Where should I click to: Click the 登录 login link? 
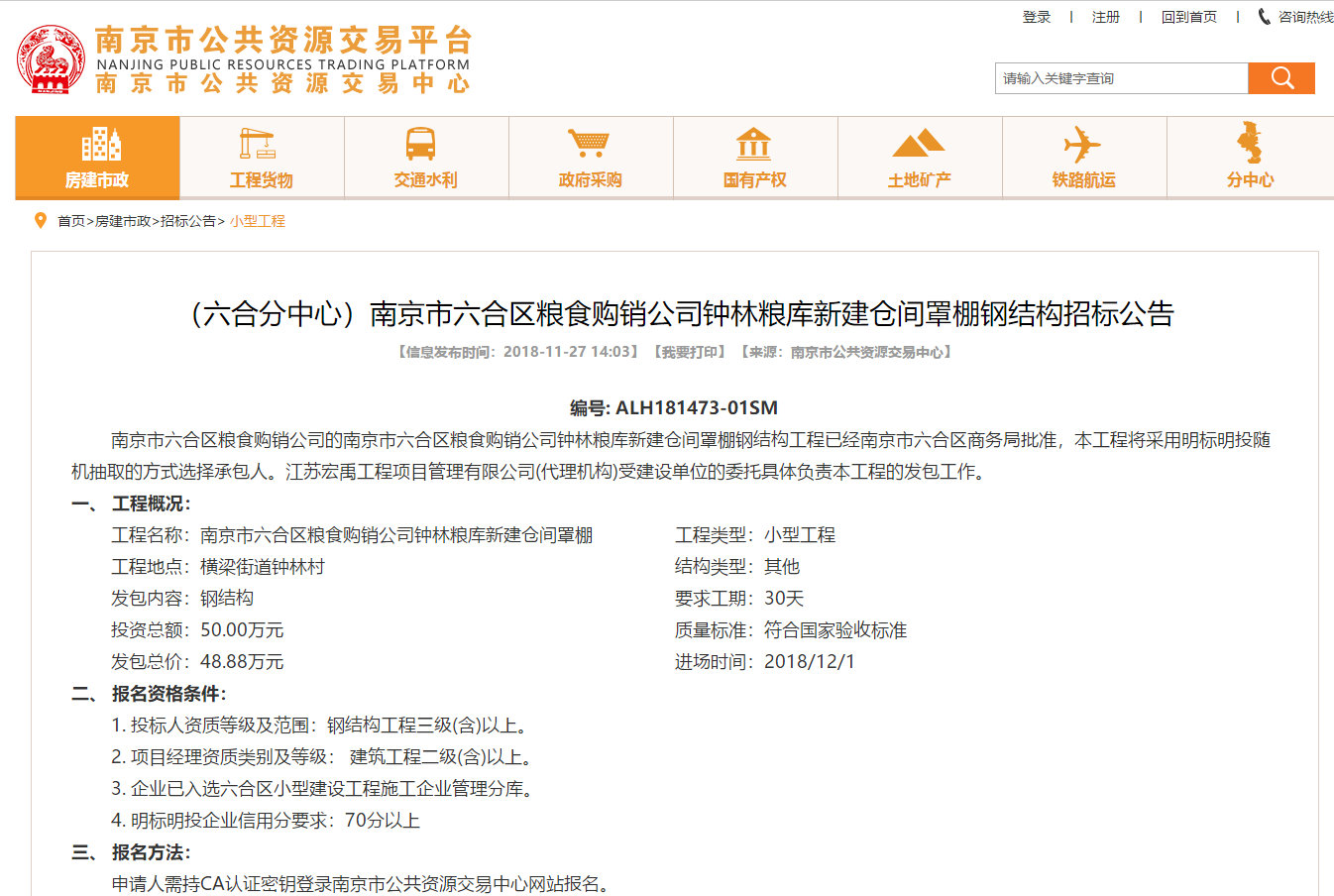pyautogui.click(x=1037, y=17)
